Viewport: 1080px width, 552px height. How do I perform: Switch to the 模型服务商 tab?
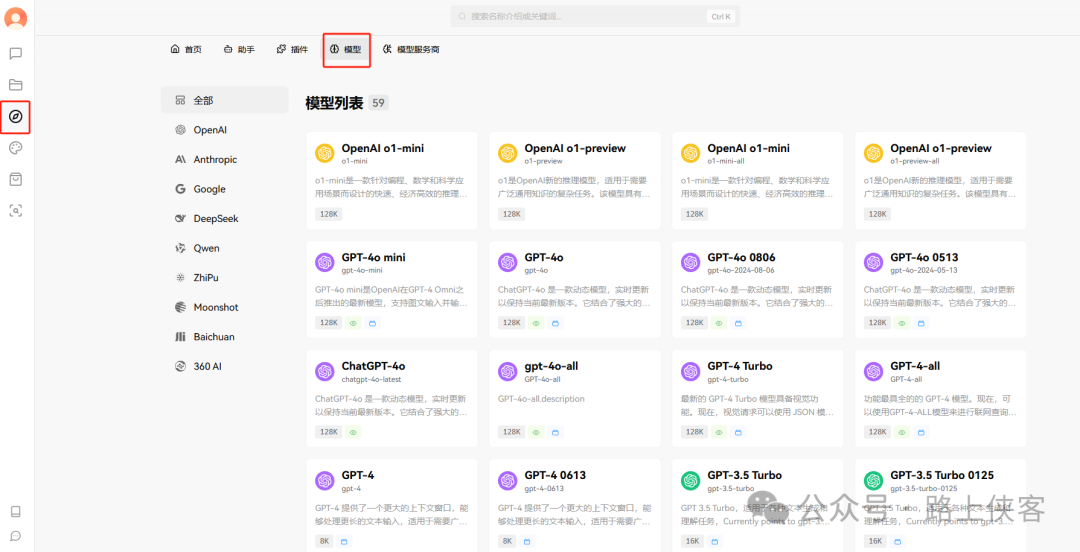pyautogui.click(x=411, y=50)
